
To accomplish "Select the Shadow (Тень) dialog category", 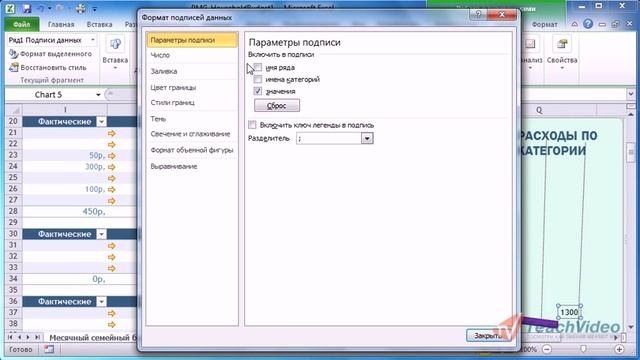I will pyautogui.click(x=192, y=119).
